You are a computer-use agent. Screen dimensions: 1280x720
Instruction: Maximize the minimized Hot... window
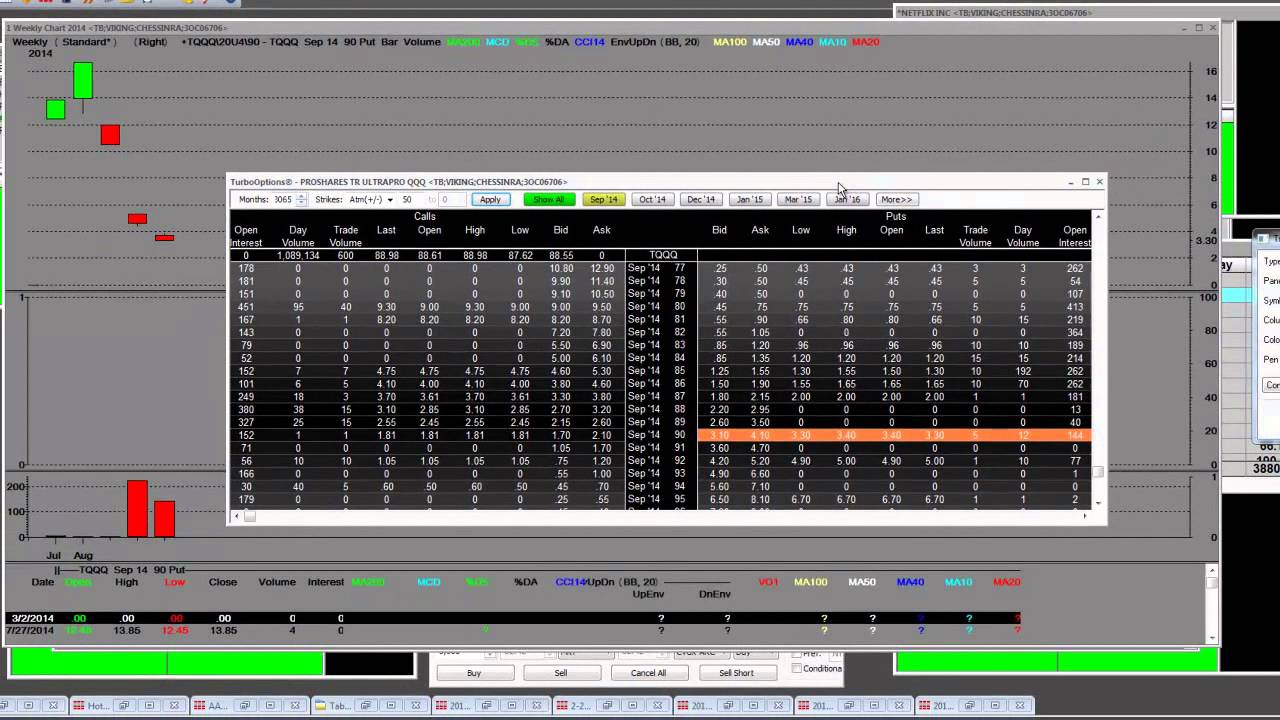(149, 705)
